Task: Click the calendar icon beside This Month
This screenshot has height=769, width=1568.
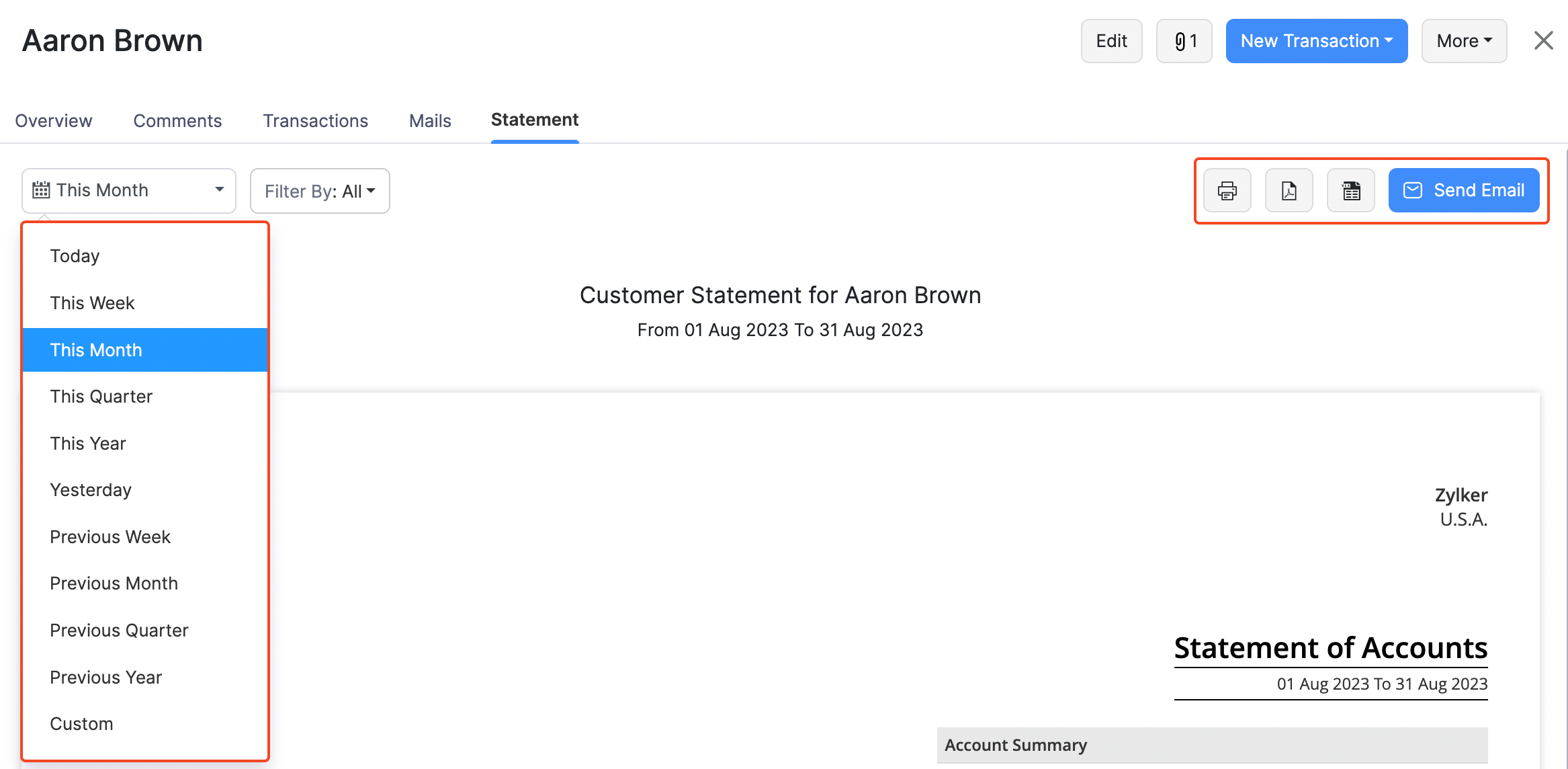Action: tap(40, 190)
